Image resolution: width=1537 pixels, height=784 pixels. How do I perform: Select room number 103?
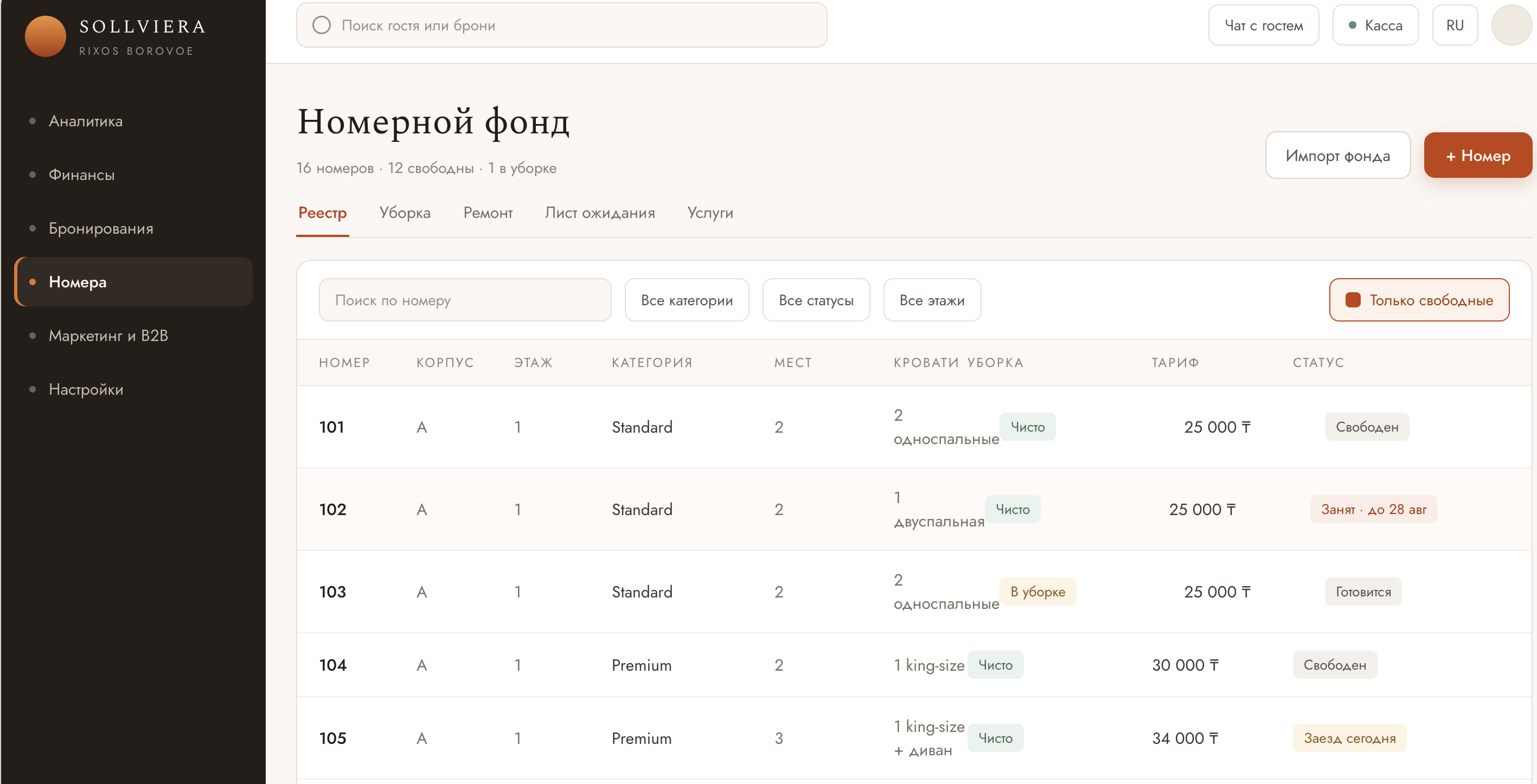pyautogui.click(x=332, y=592)
